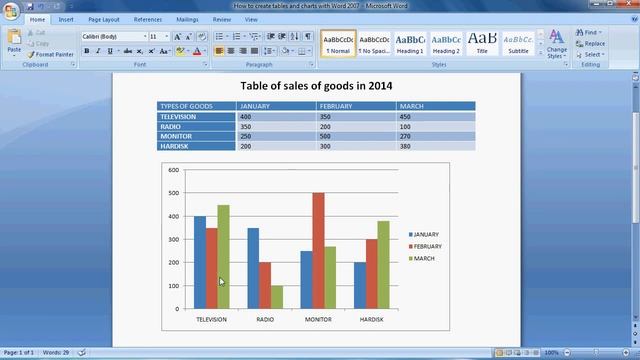Apply the No Spacing style
640x360 pixels.
click(x=374, y=44)
